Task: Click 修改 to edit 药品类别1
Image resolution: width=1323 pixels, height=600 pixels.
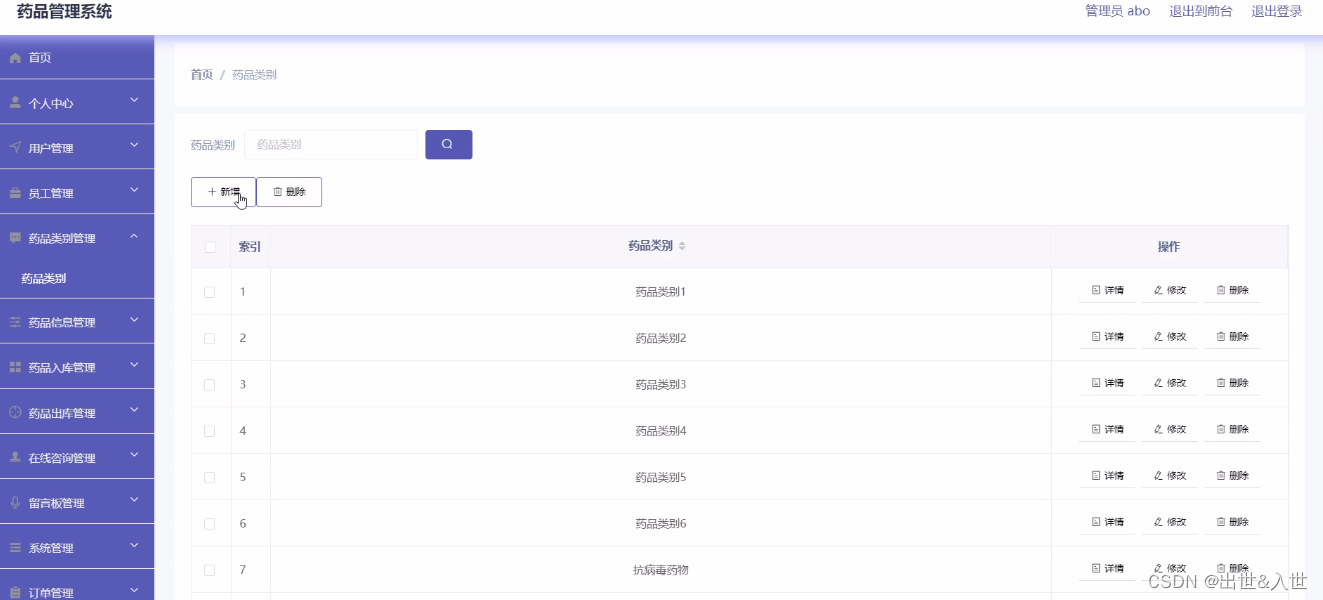Action: [1169, 290]
